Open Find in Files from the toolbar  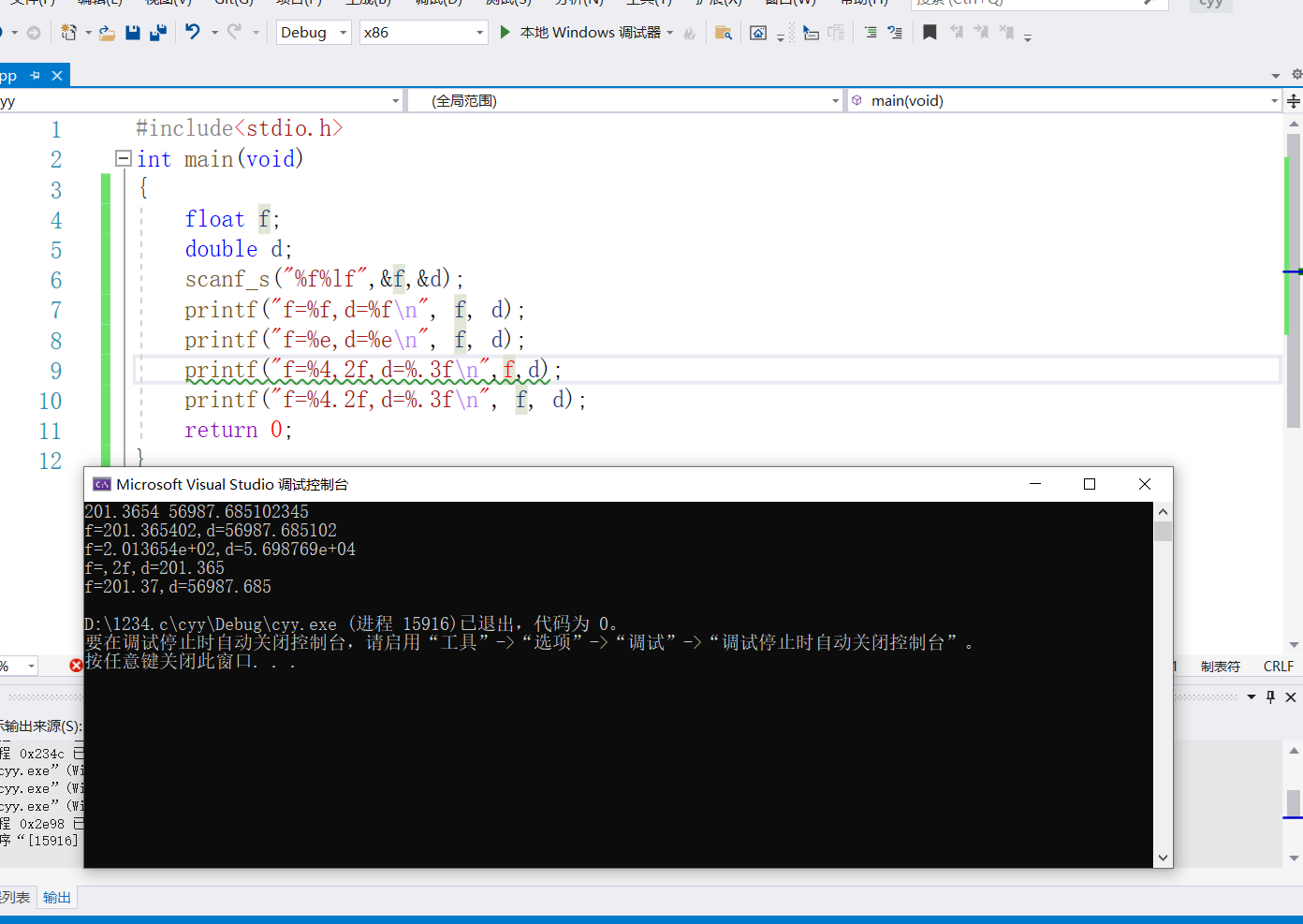point(723,33)
